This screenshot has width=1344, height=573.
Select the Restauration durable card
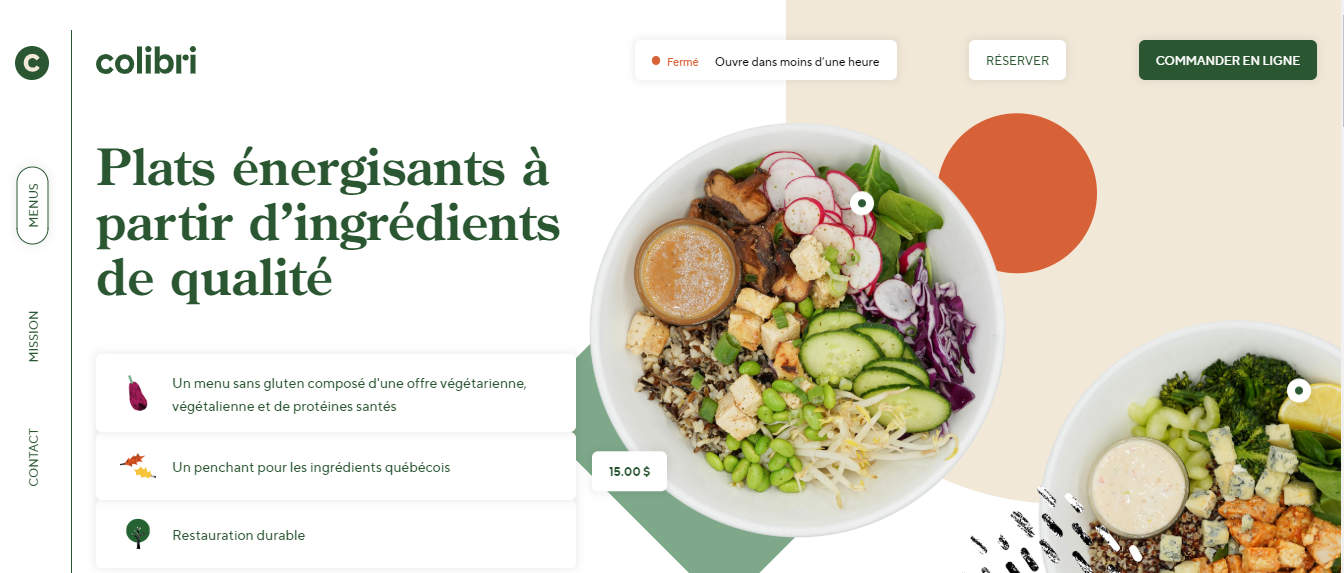336,535
